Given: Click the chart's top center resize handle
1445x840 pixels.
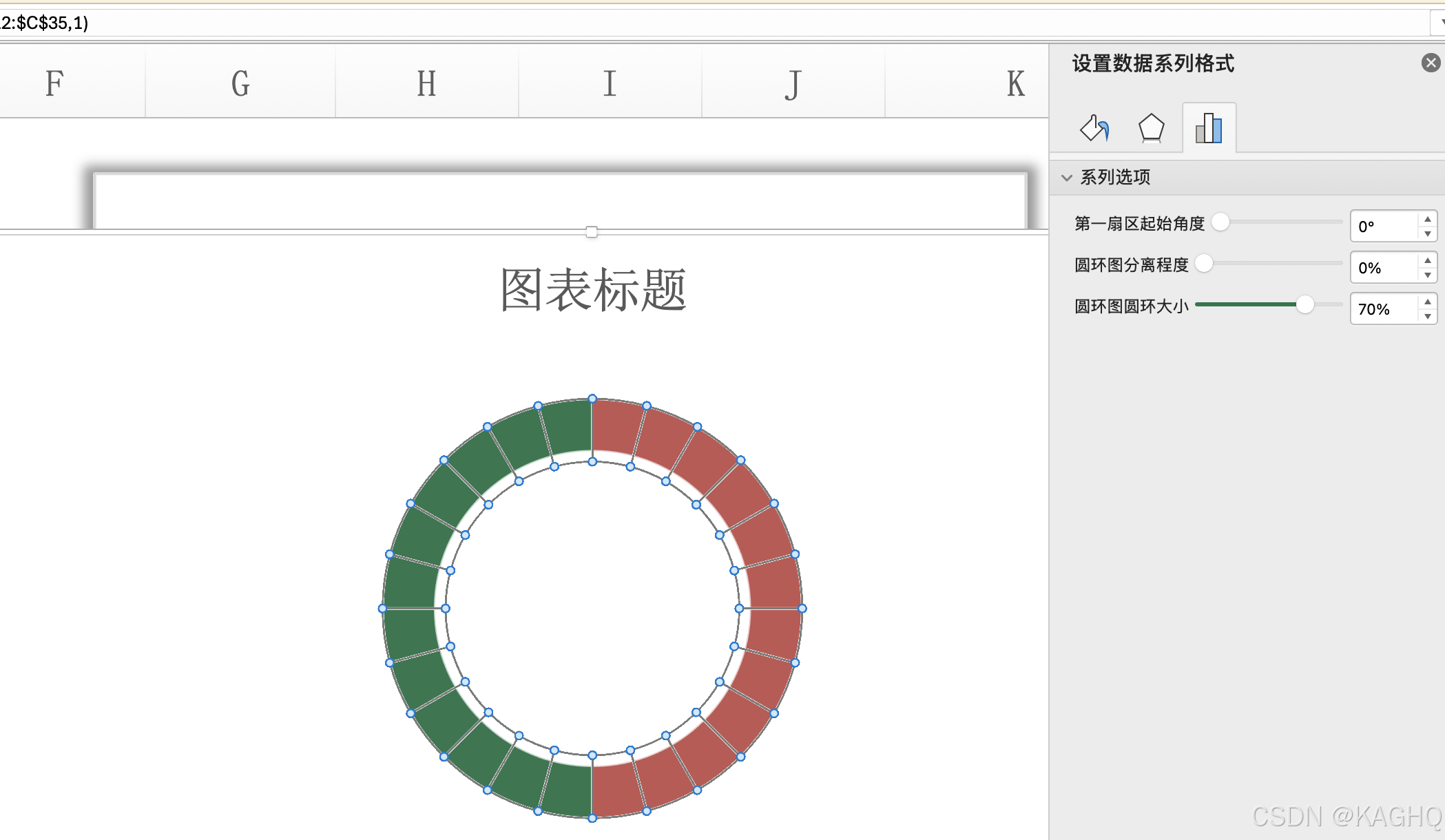Looking at the screenshot, I should click(x=592, y=232).
